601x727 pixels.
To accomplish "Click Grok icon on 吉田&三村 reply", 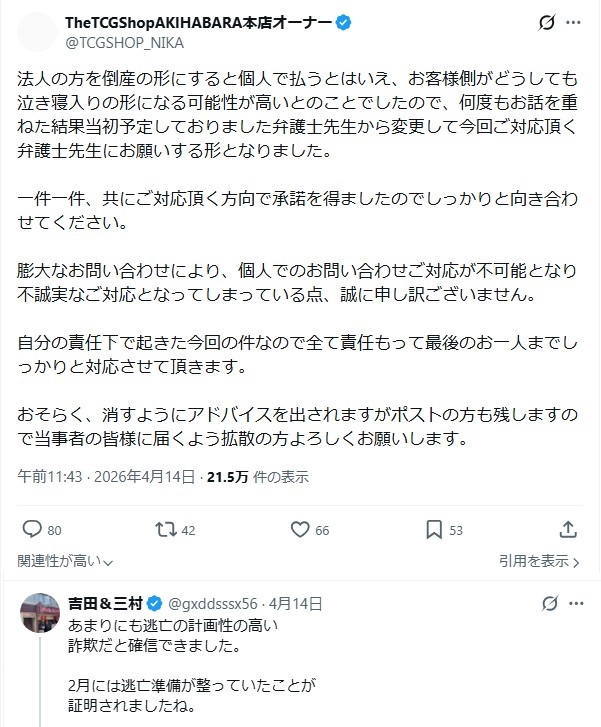I will 546,603.
